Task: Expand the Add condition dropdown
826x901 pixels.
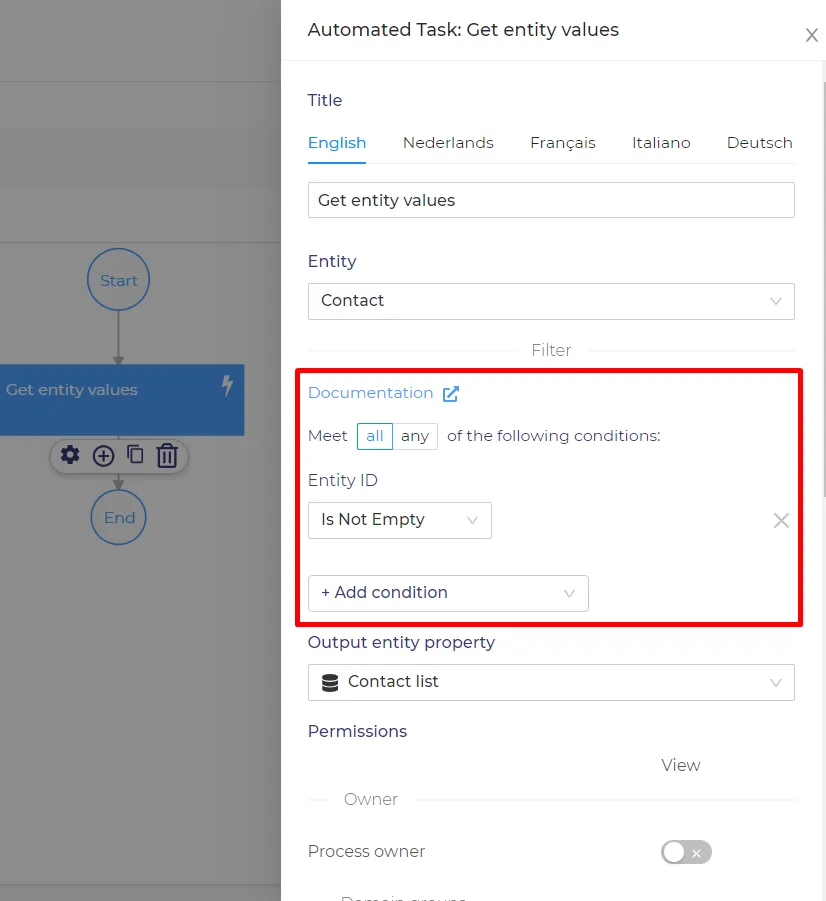Action: click(448, 593)
